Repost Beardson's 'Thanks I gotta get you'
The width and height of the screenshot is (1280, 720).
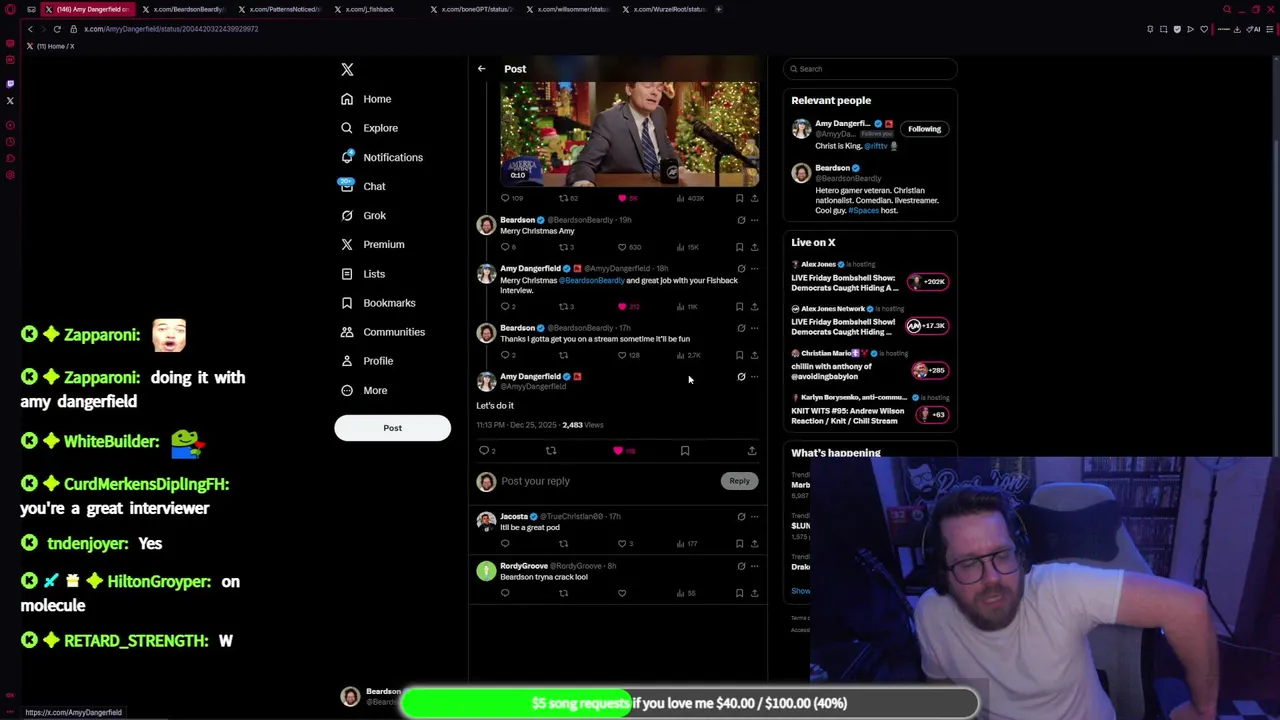[563, 355]
